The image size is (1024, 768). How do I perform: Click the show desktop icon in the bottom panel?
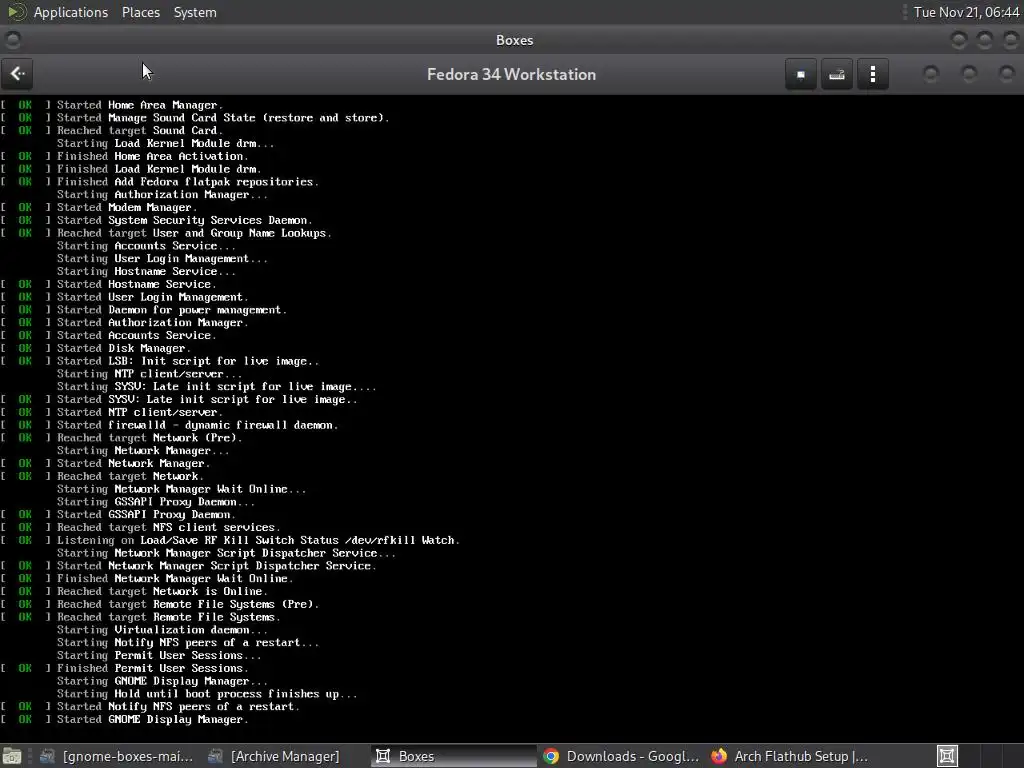[12, 756]
